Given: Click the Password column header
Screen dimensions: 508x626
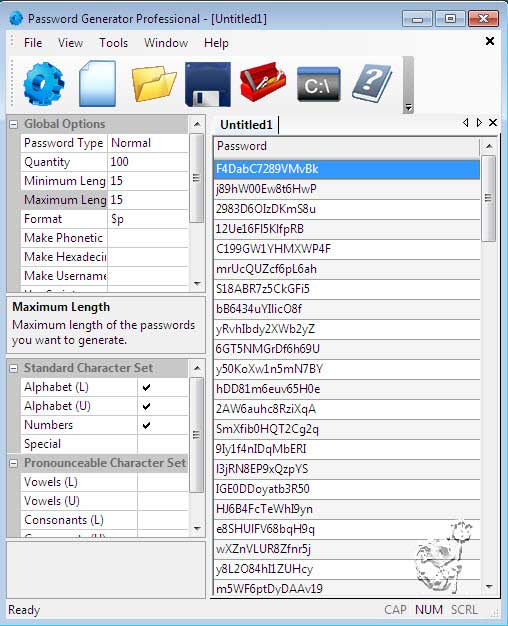Looking at the screenshot, I should click(x=346, y=146).
